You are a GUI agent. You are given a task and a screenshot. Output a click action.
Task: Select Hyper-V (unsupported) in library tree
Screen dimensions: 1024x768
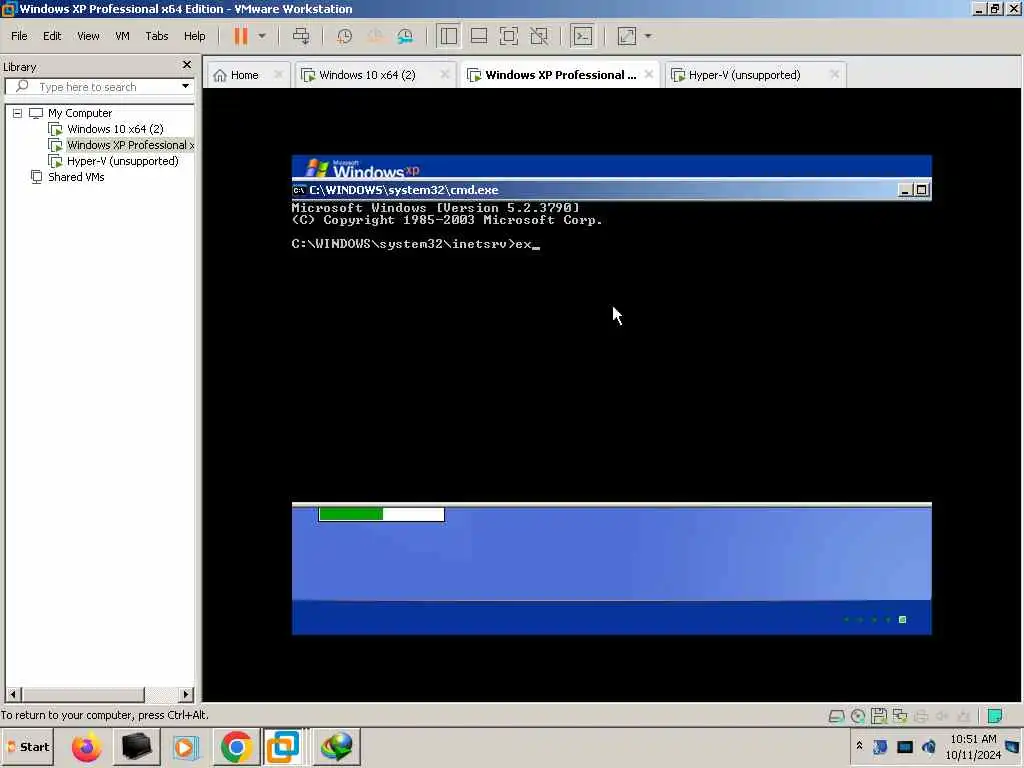pyautogui.click(x=122, y=161)
